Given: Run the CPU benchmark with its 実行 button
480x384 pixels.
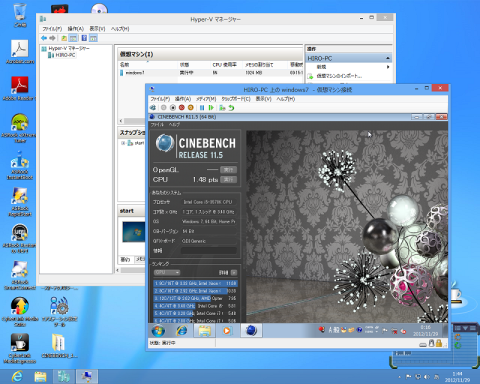Looking at the screenshot, I should pyautogui.click(x=229, y=180).
